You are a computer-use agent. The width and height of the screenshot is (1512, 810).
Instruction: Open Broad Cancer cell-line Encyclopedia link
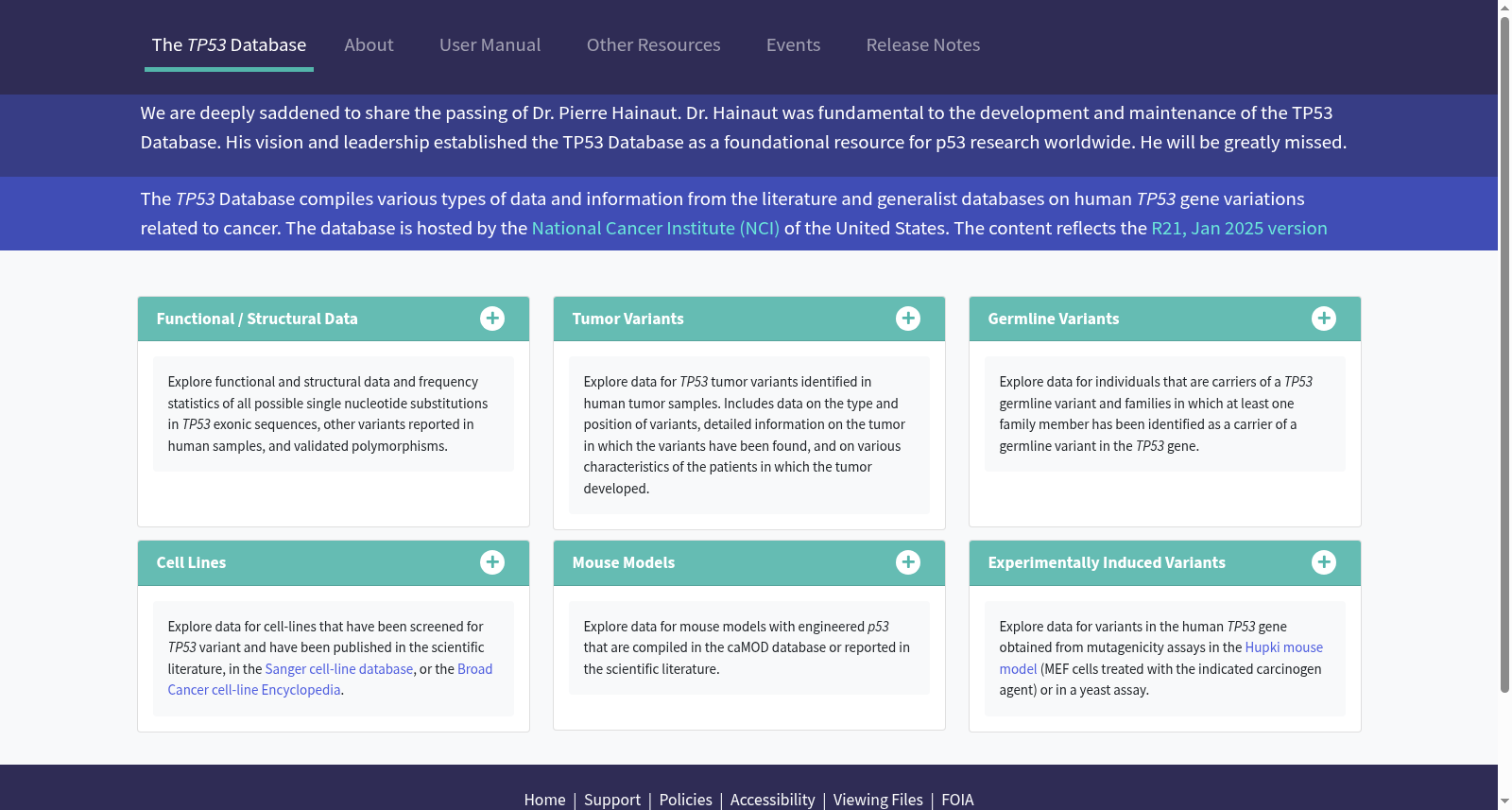click(x=254, y=690)
